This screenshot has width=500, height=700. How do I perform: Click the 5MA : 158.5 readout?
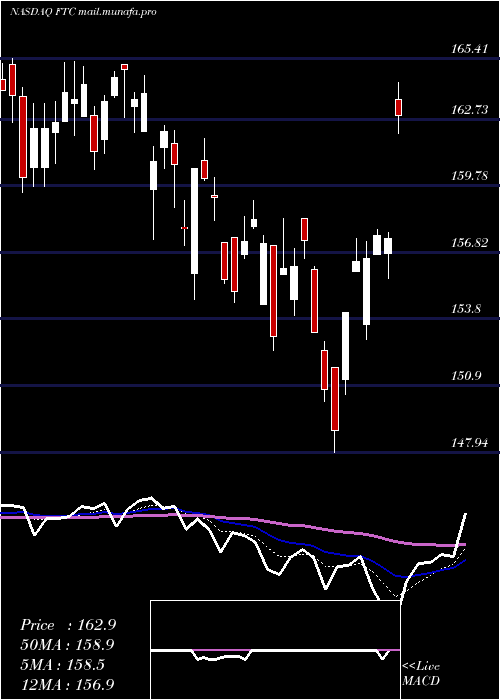[62, 665]
